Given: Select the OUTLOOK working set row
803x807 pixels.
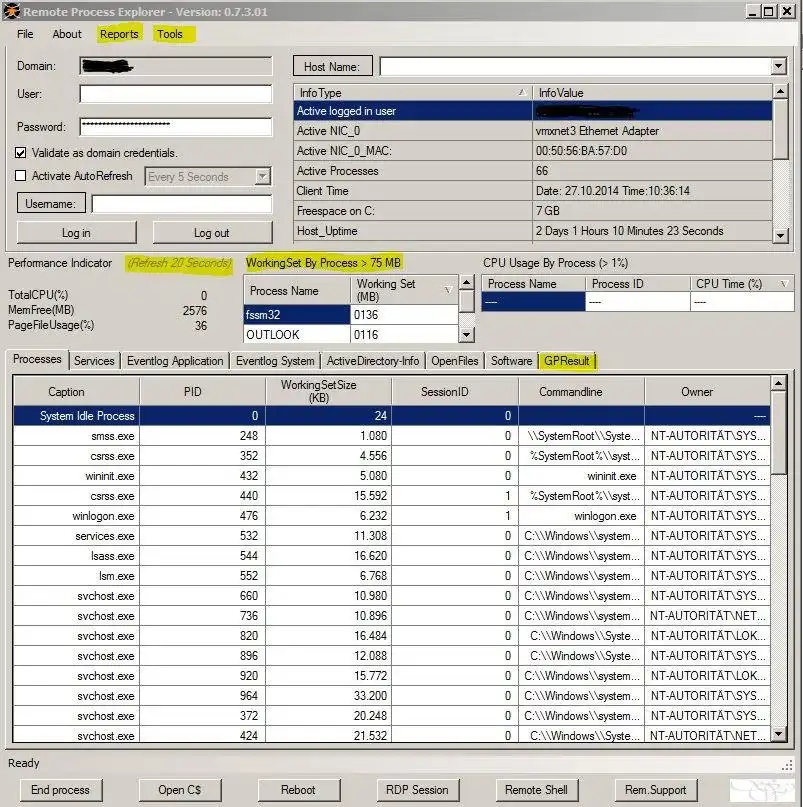Looking at the screenshot, I should [x=351, y=335].
